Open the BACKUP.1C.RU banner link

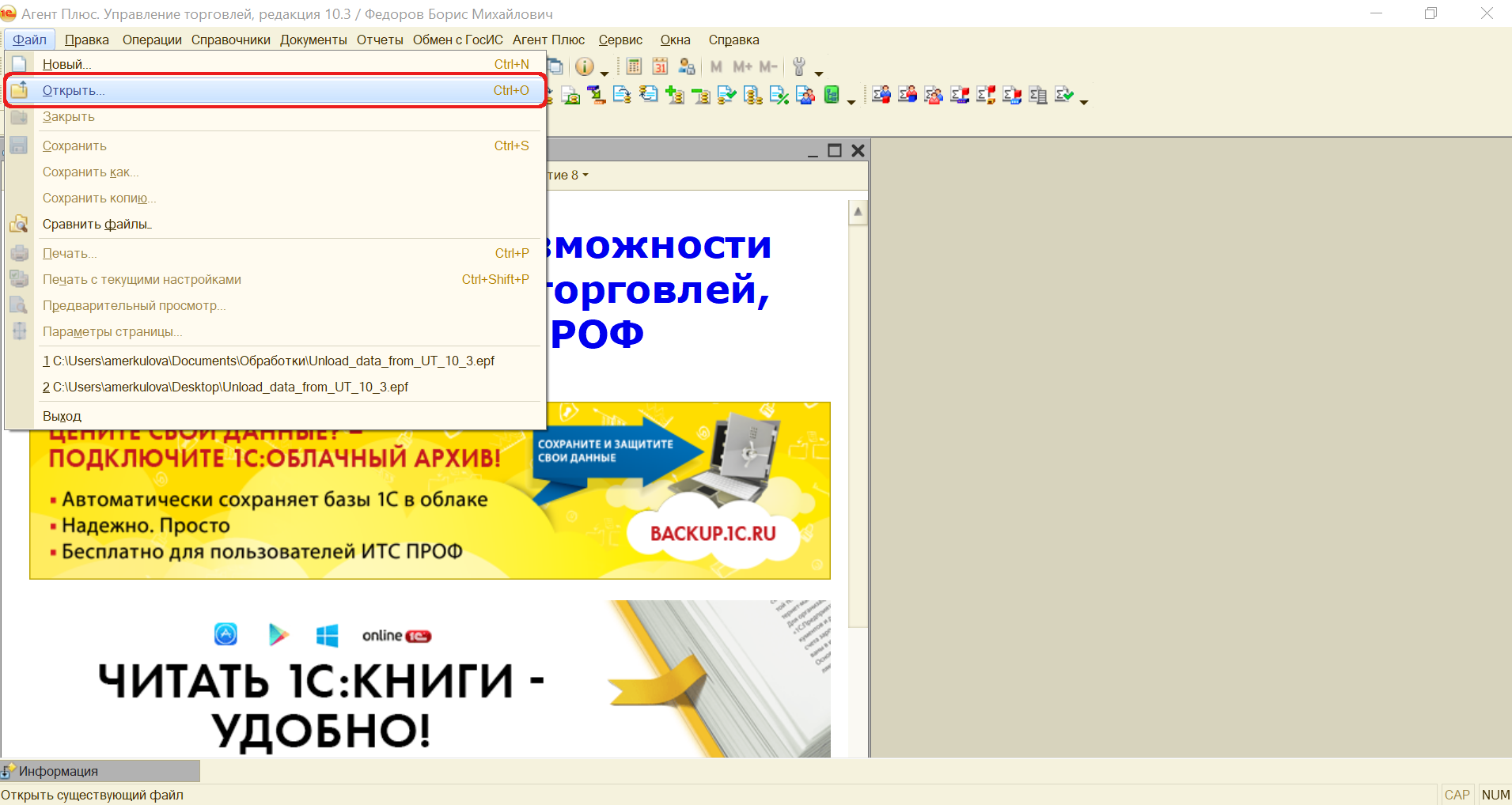713,534
